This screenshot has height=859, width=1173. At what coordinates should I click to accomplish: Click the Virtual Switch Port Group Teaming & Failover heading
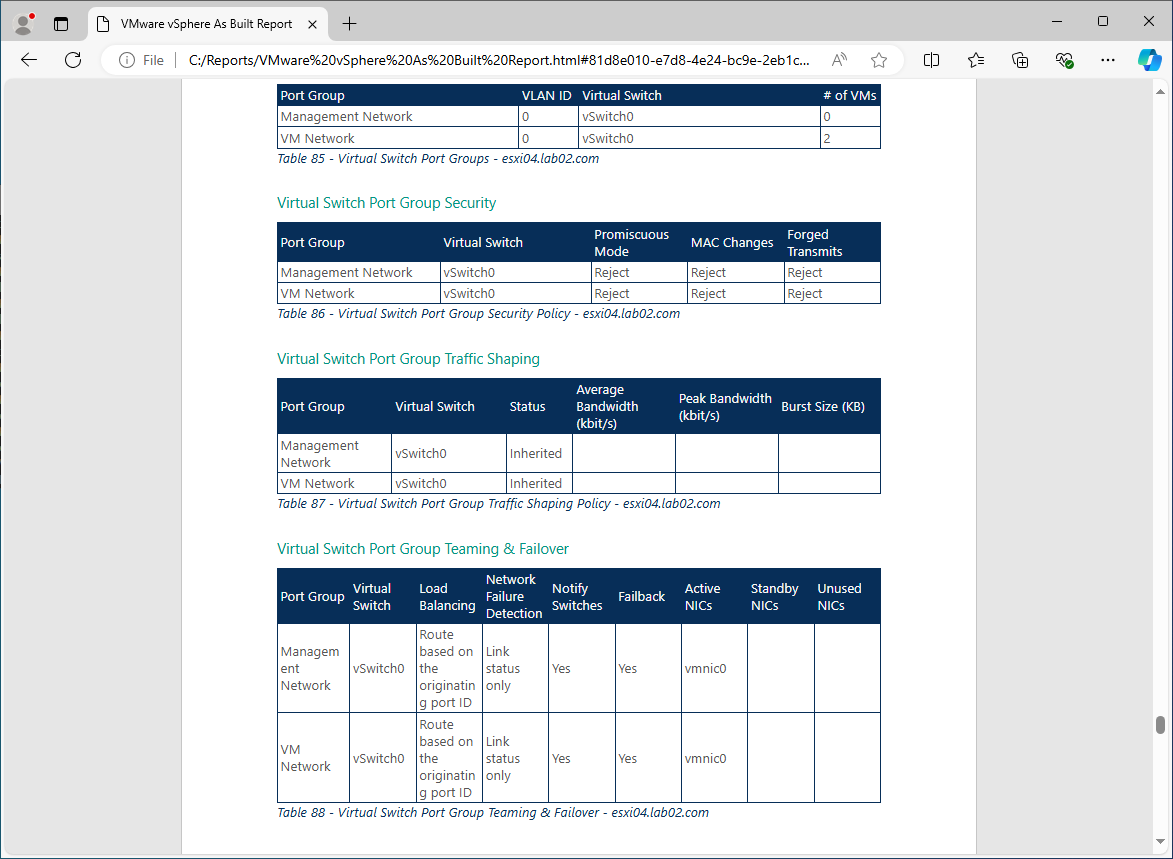(x=423, y=548)
